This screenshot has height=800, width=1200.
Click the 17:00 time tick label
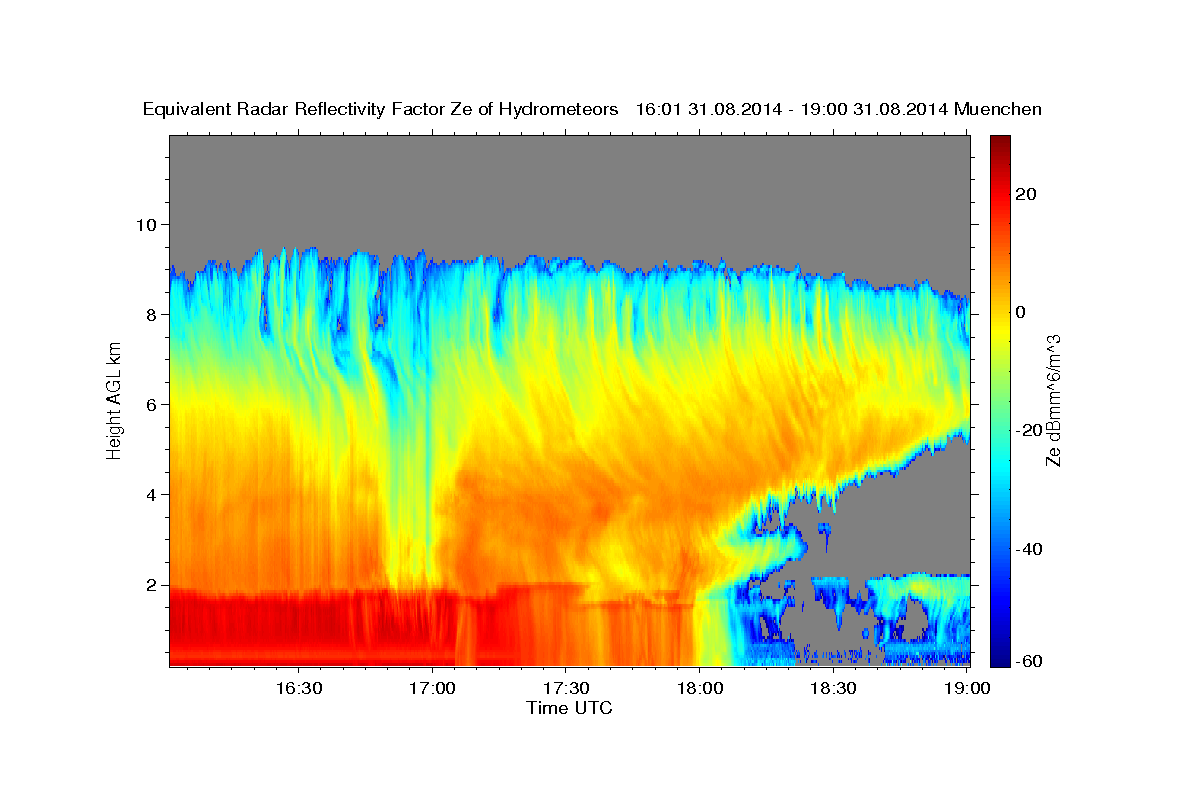click(x=432, y=688)
